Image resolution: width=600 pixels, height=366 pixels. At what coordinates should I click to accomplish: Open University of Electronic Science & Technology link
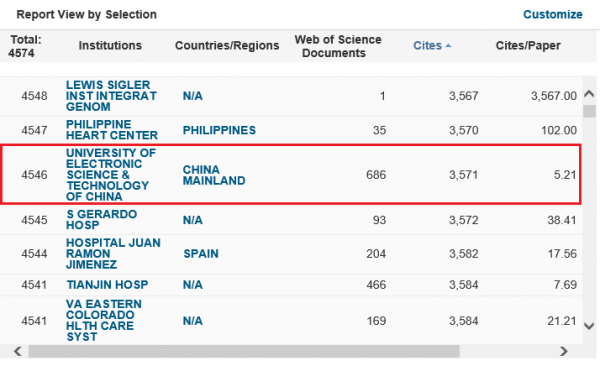(111, 175)
